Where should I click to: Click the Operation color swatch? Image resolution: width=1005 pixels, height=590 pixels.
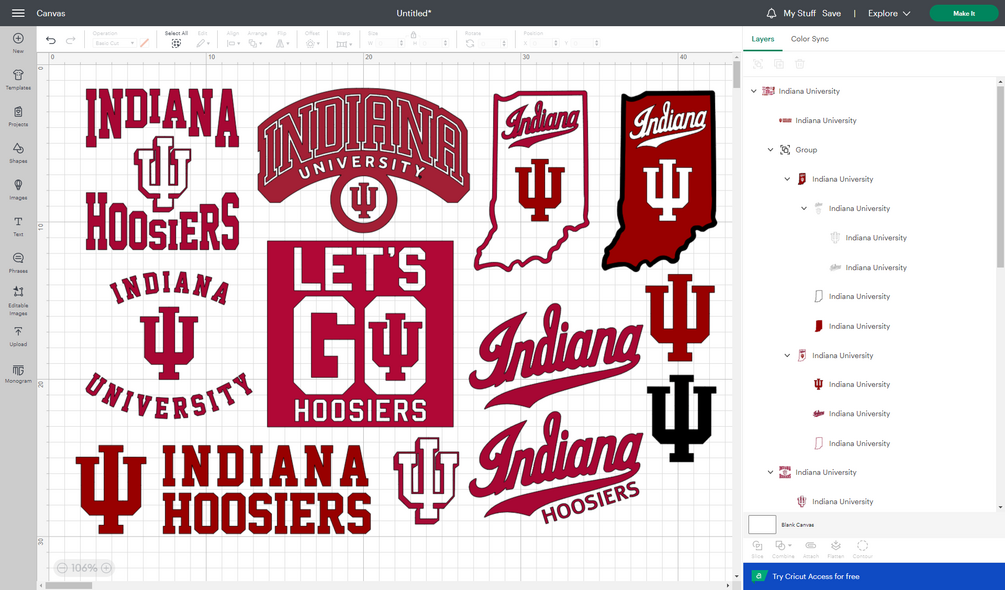(145, 43)
